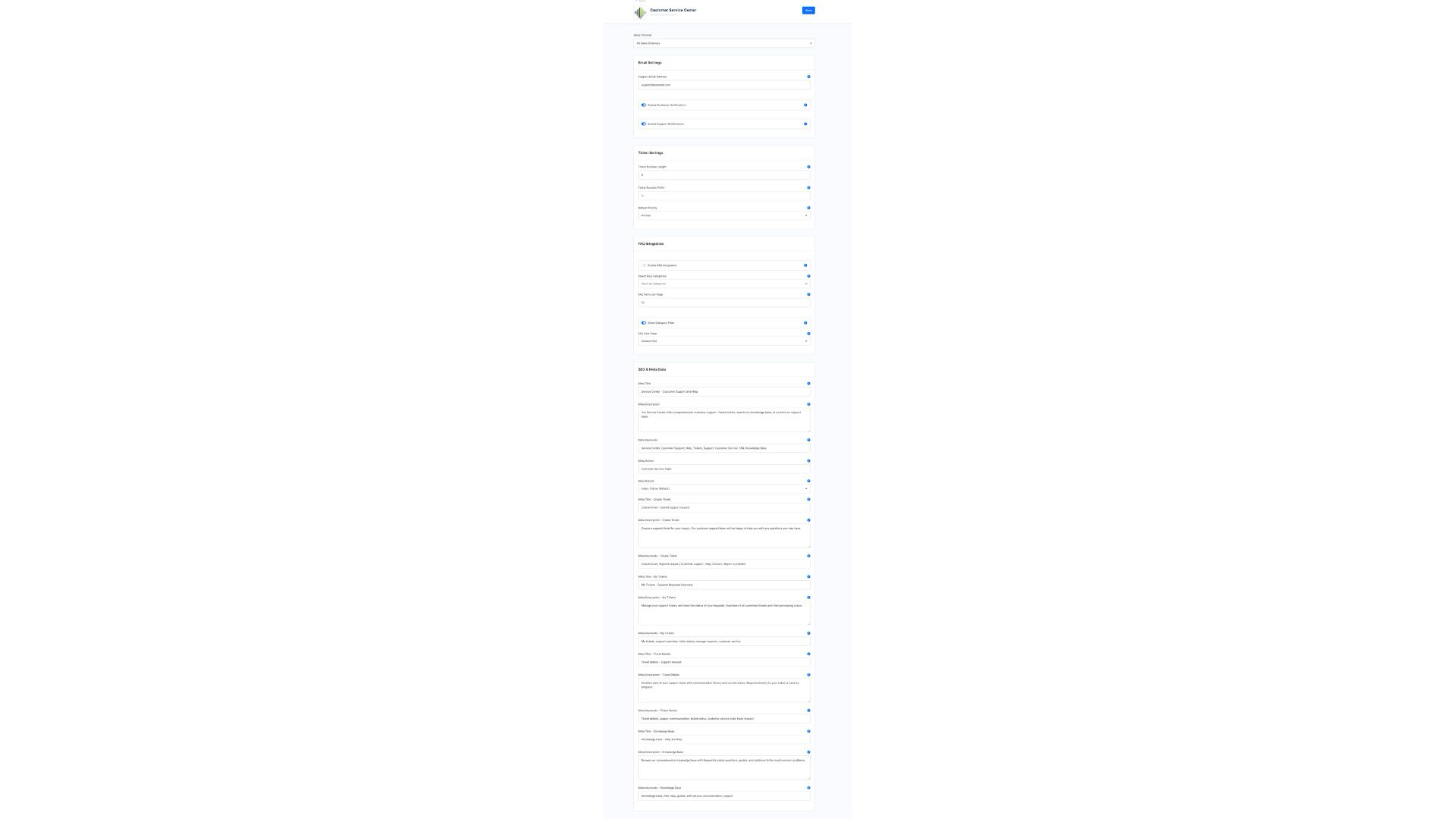Click the Customer Service Center plugin logo
This screenshot has width=1456, height=819.
tap(641, 13)
